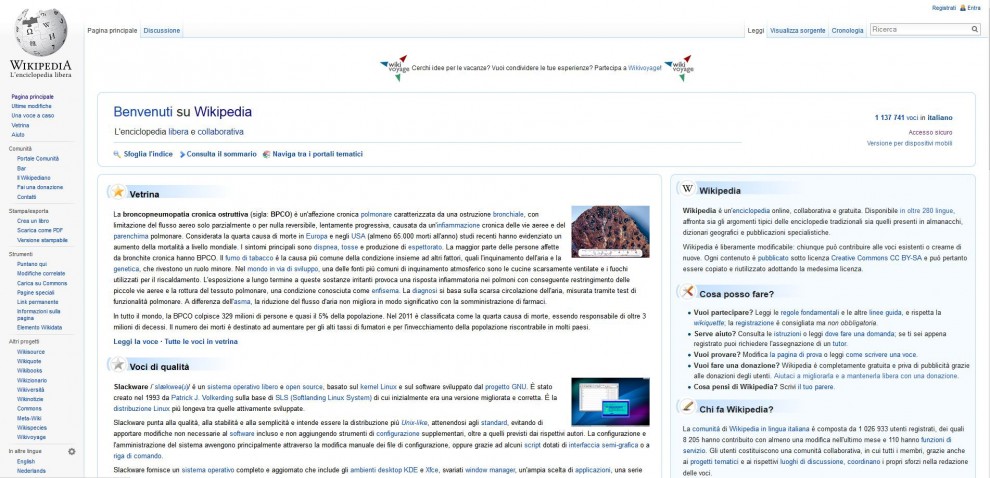Click the left Wikivoyage logo in banner
The height and width of the screenshot is (478, 990).
(395, 68)
